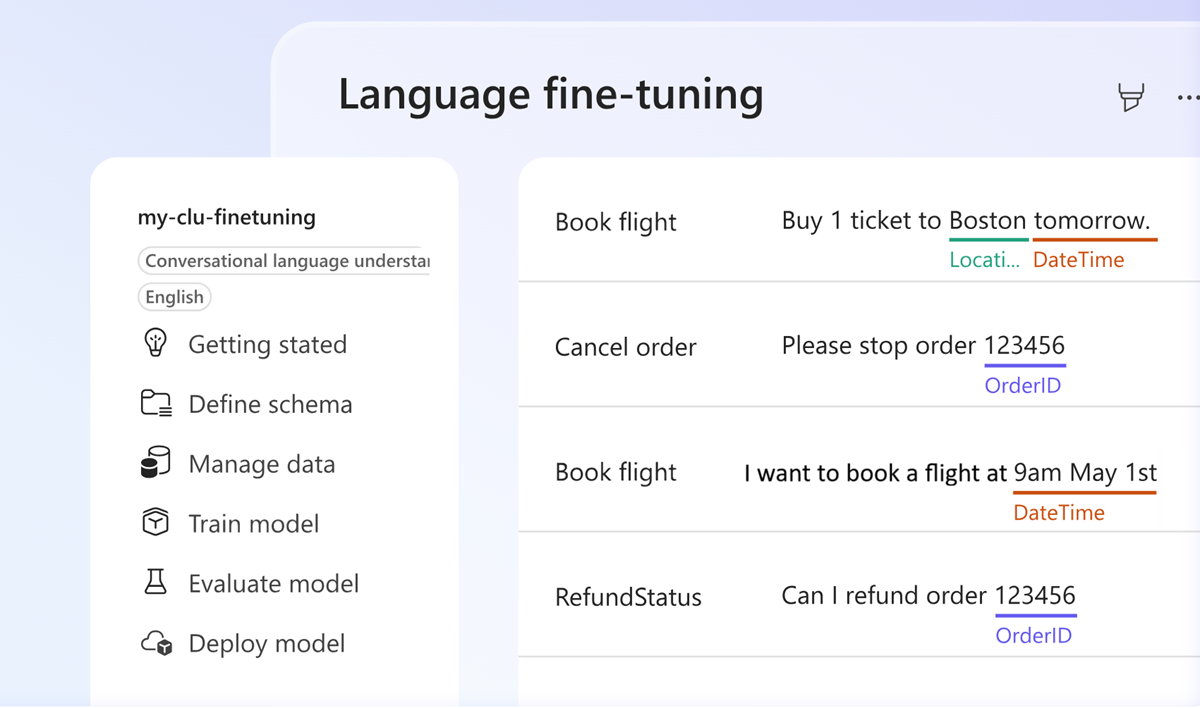The image size is (1200, 708).
Task: Select the 9am May 1st entity text
Action: (x=1085, y=472)
